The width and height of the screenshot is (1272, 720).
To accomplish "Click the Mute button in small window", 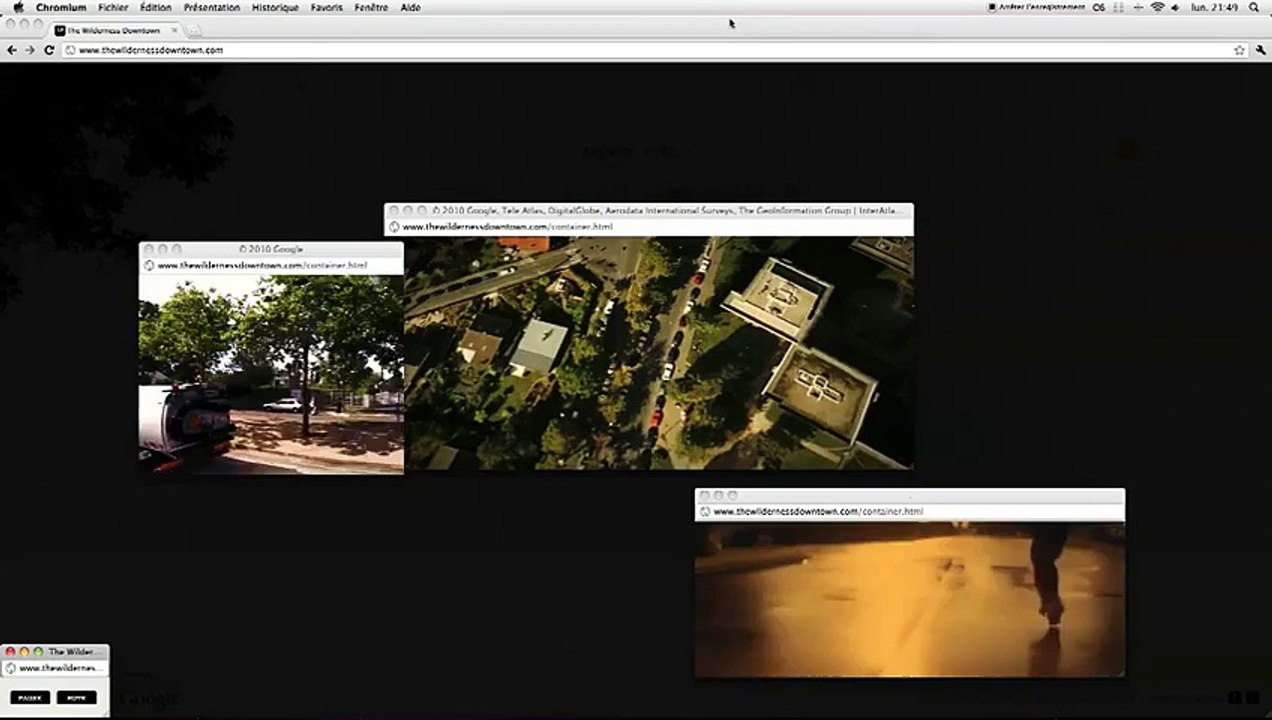I will [77, 698].
